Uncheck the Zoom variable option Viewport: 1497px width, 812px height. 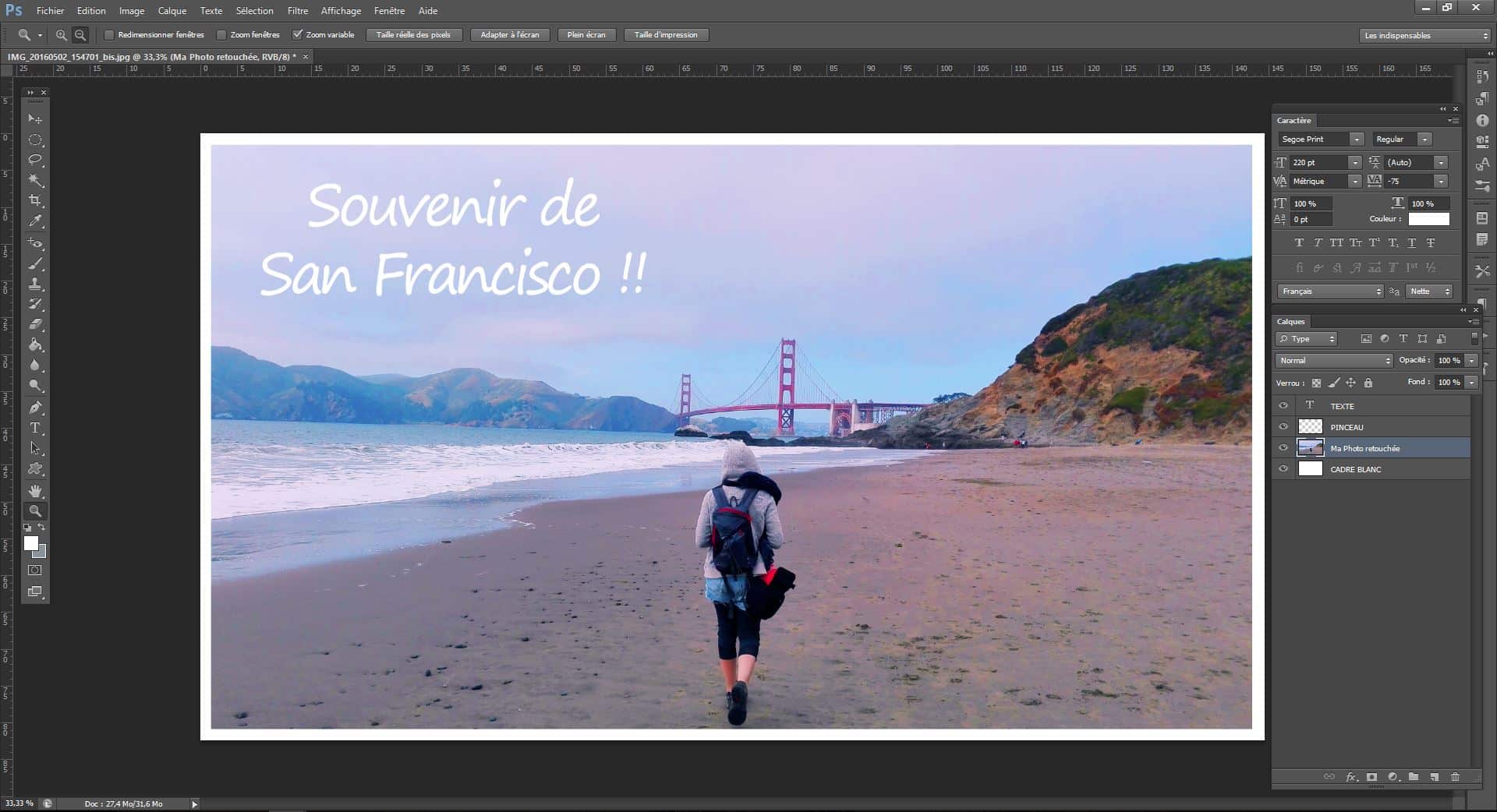pos(297,35)
